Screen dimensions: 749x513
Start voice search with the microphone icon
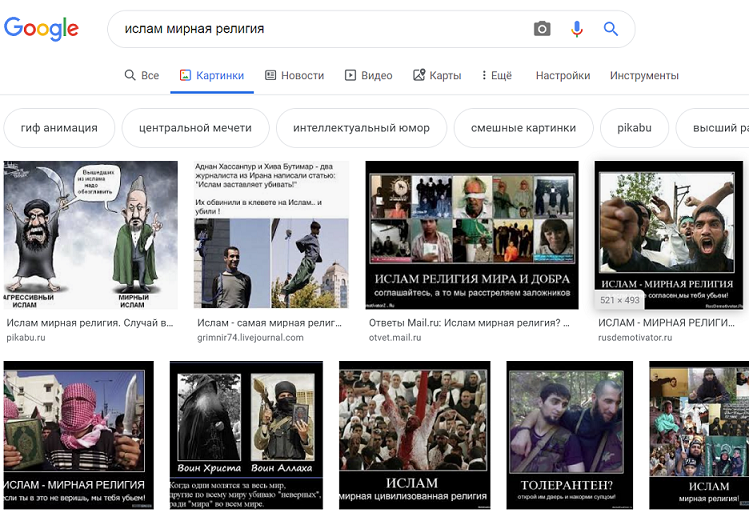pos(577,29)
